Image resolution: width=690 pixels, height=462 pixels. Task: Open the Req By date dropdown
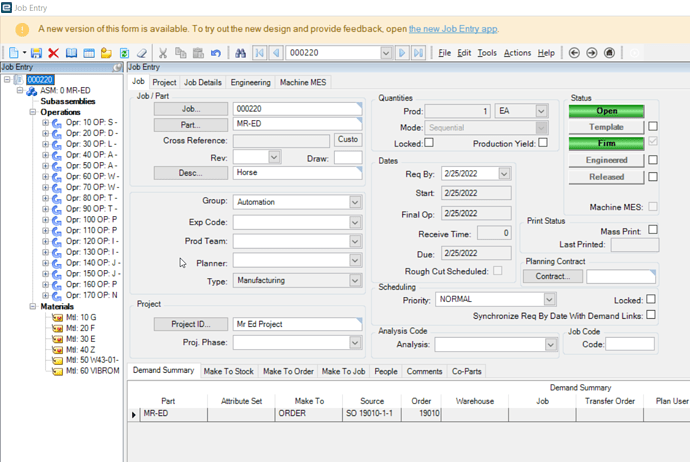point(504,174)
